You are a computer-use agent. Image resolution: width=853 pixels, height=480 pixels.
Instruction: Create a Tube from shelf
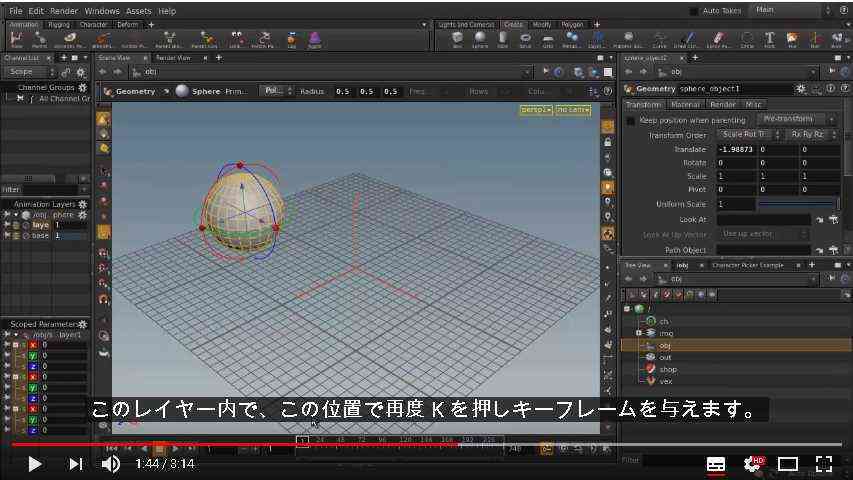click(x=503, y=39)
